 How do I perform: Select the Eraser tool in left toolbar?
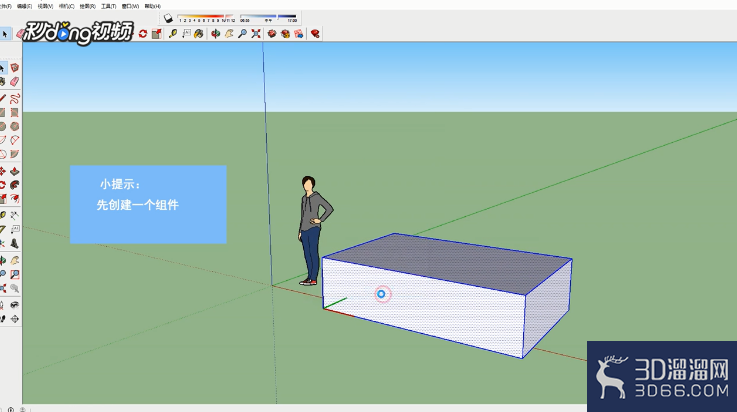pyautogui.click(x=15, y=82)
